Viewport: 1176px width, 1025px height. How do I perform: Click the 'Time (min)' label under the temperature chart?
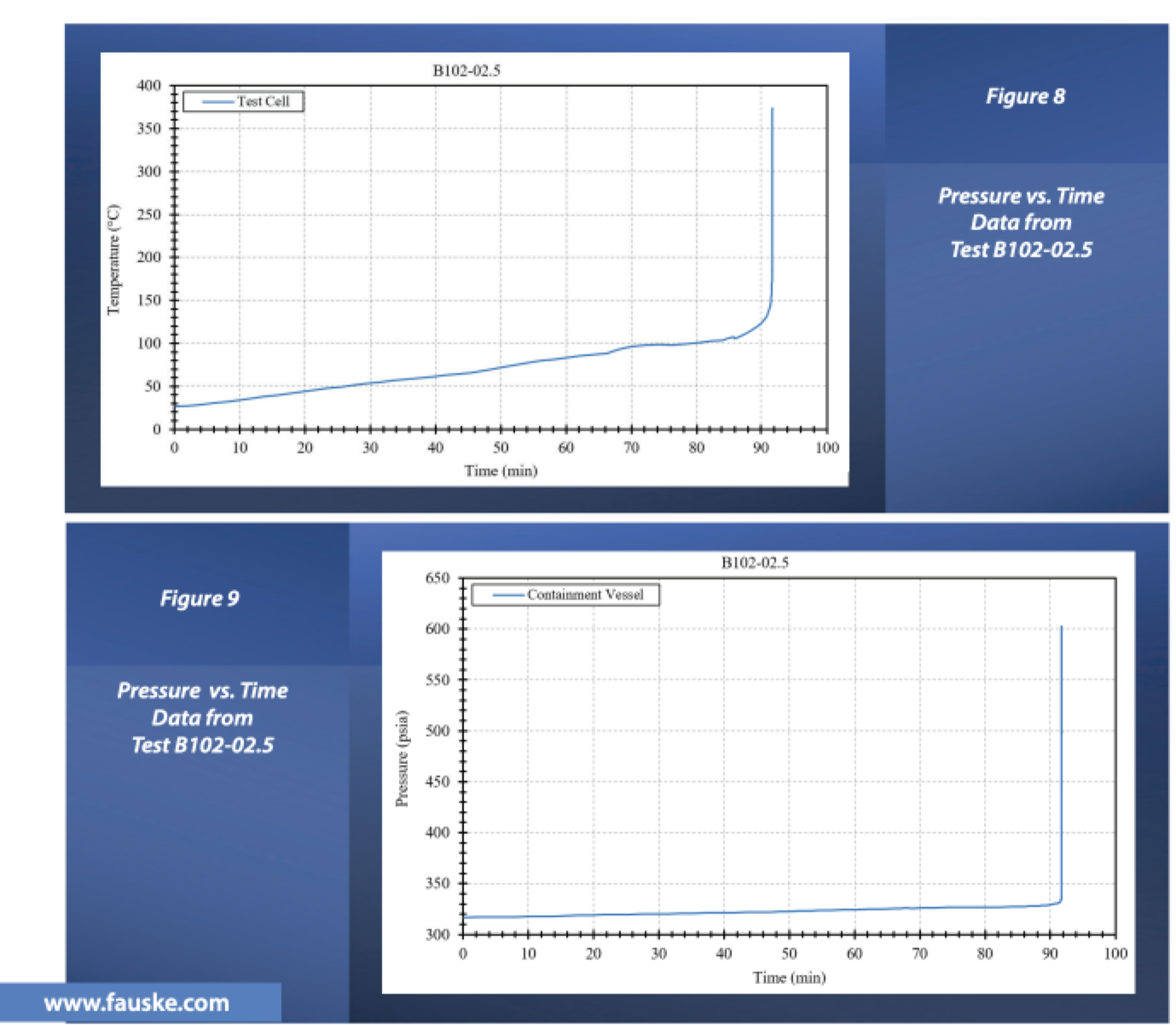[x=501, y=471]
